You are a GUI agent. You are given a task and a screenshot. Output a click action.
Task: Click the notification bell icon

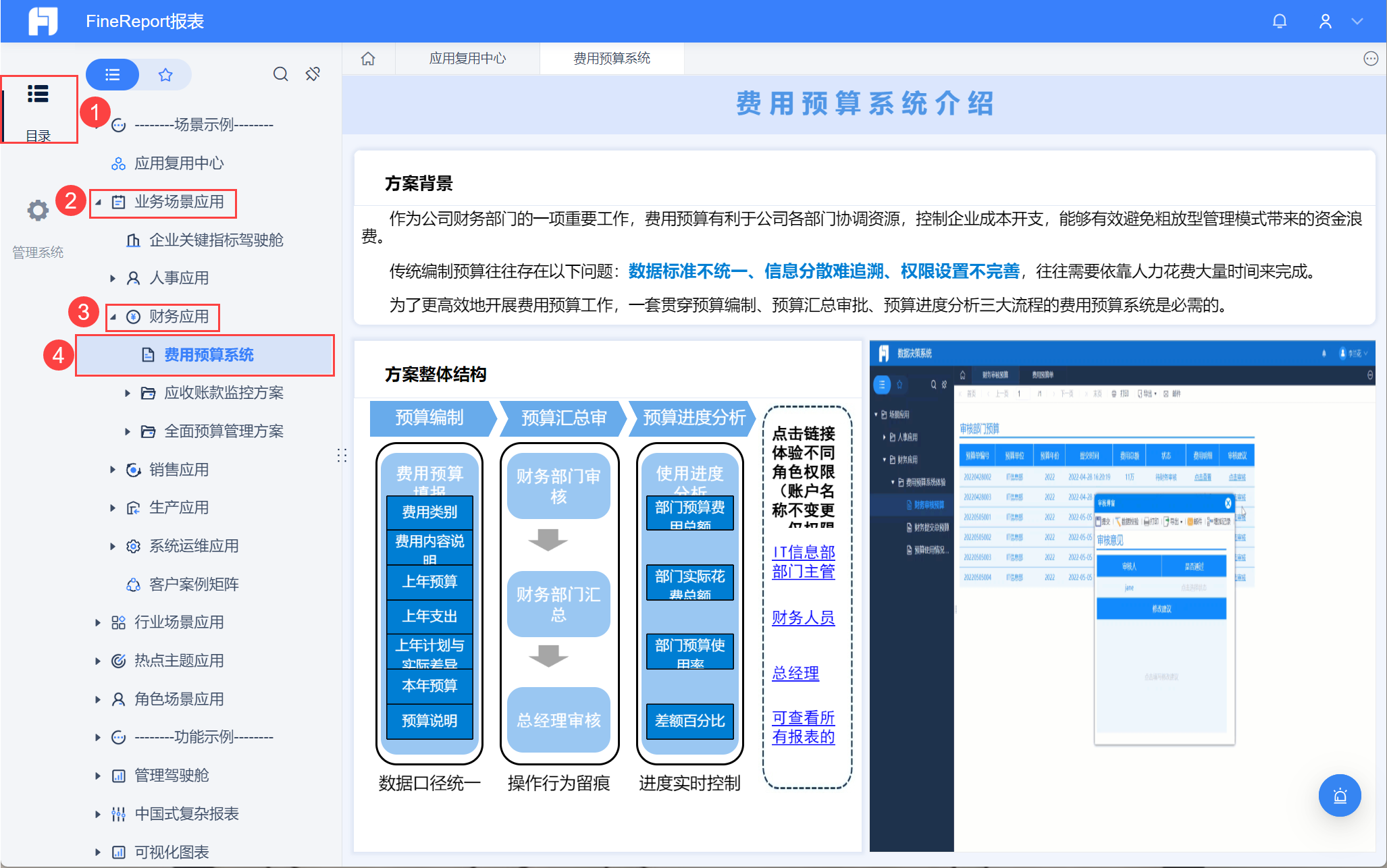(x=1279, y=21)
